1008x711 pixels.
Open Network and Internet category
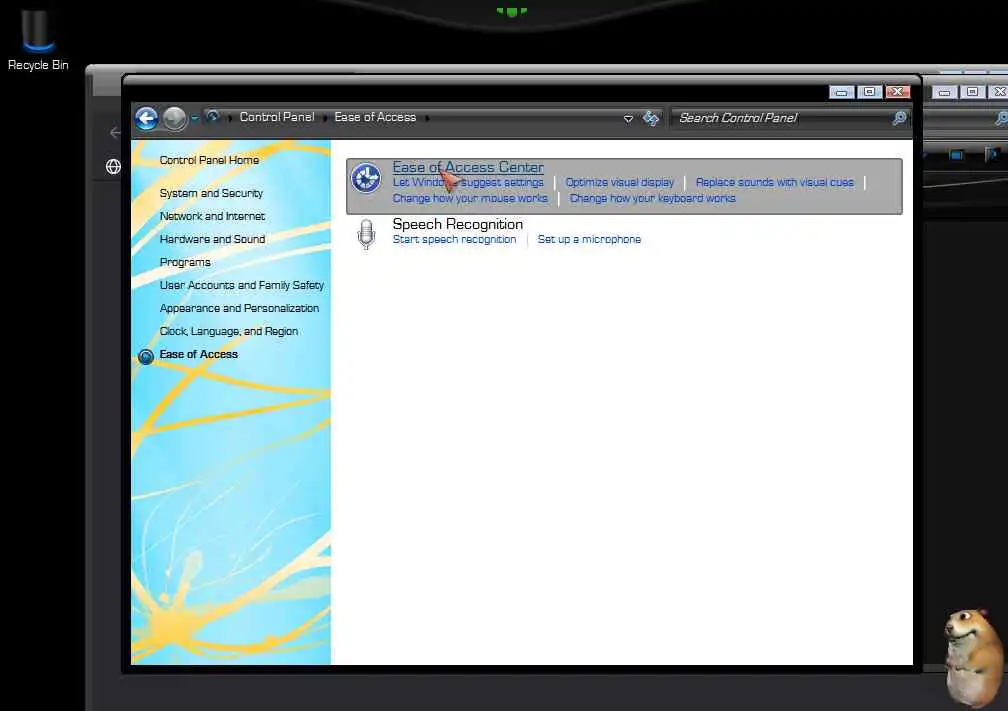(x=212, y=216)
